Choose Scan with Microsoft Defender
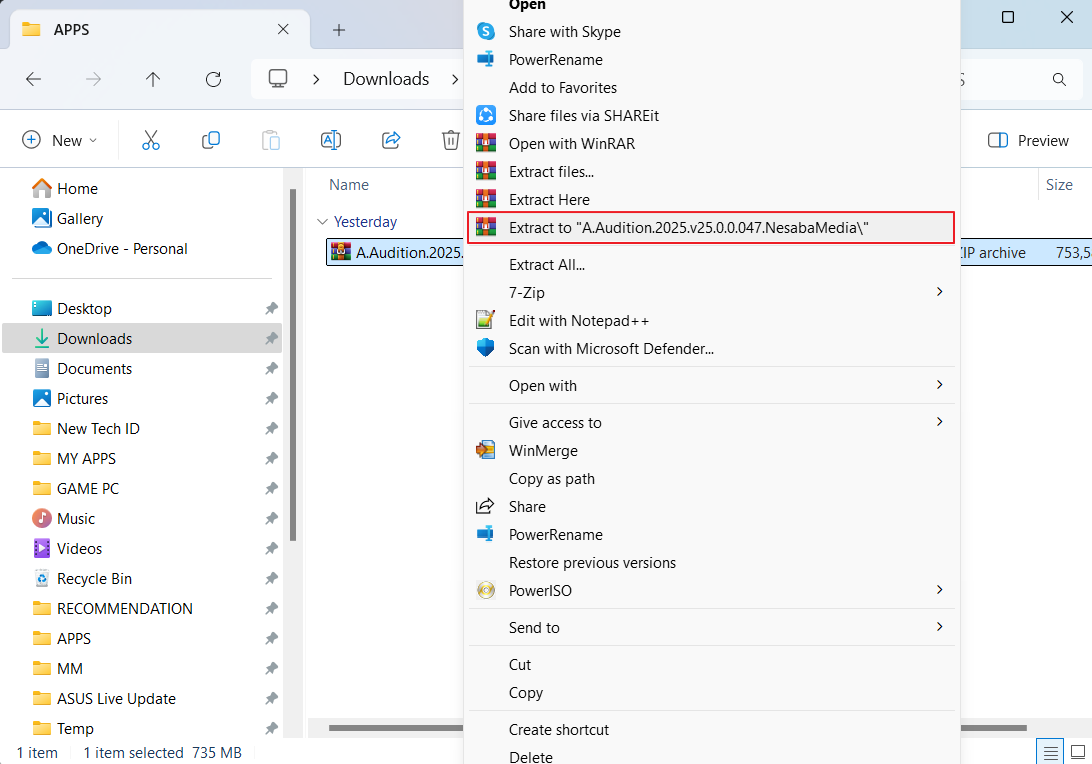Screen dimensions: 1092x764 coord(611,349)
